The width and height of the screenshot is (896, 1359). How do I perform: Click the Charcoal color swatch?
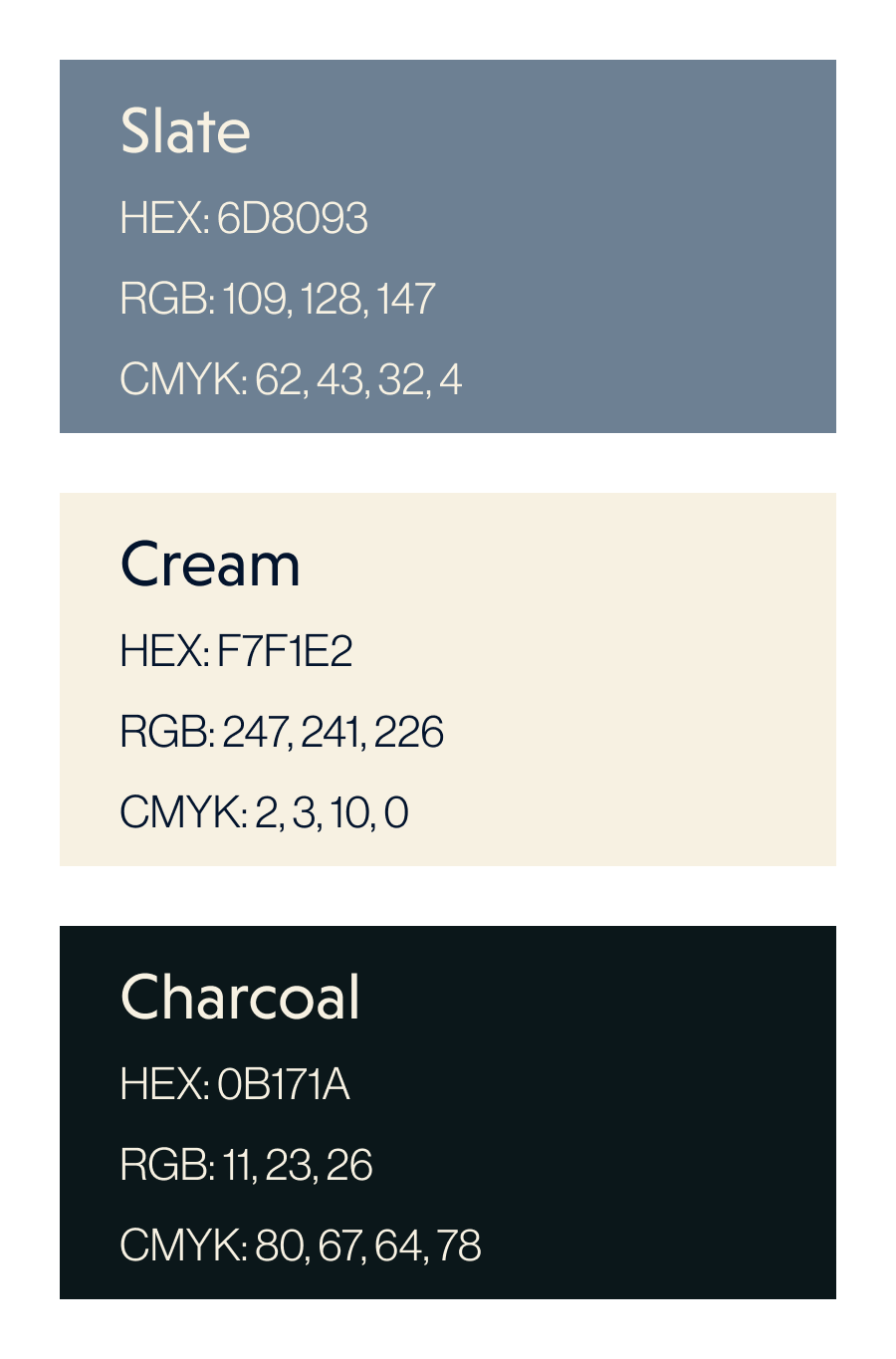[448, 1112]
